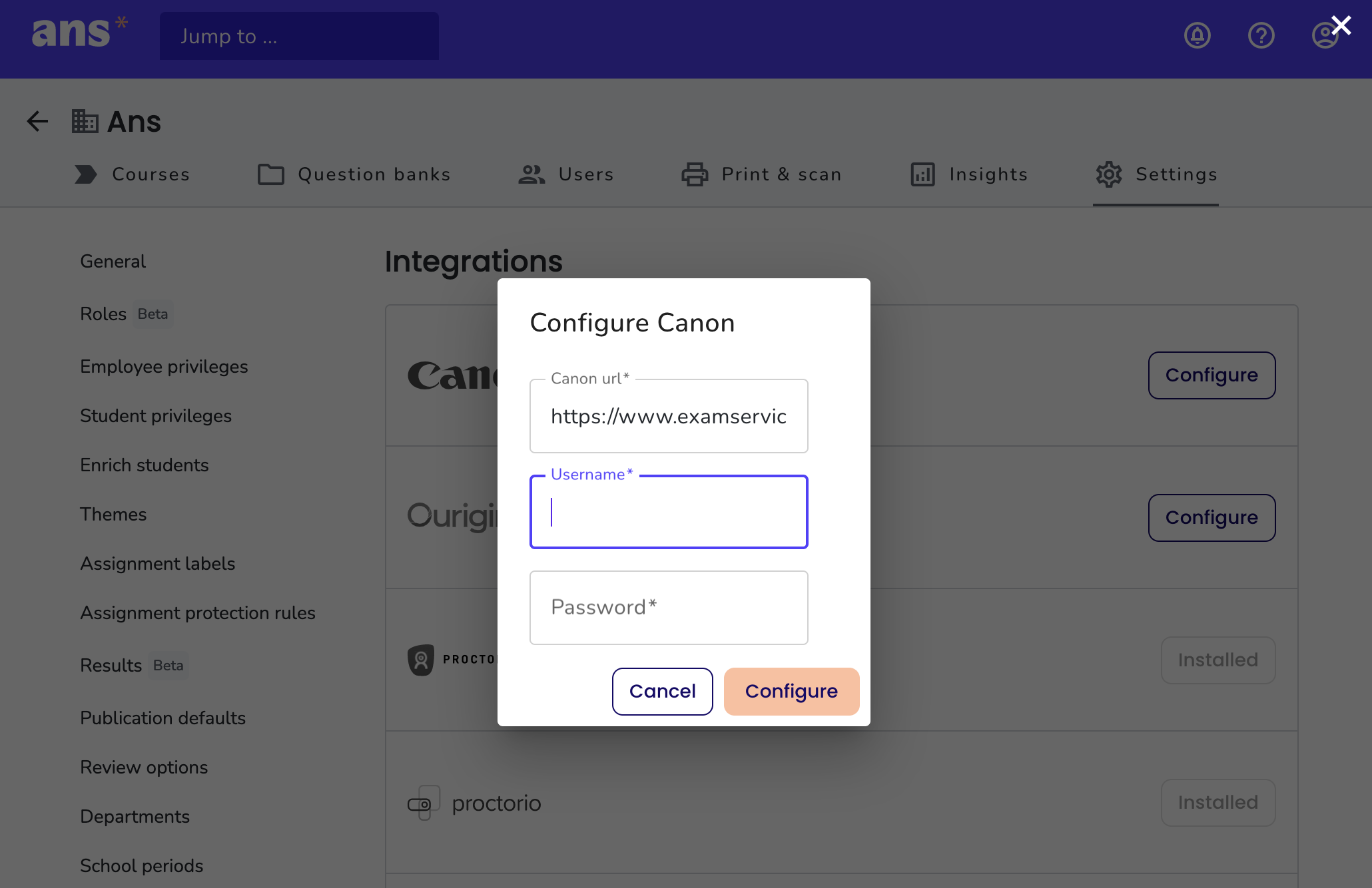Viewport: 1372px width, 888px height.
Task: Click the Proctorio integration logo icon
Action: [x=424, y=803]
